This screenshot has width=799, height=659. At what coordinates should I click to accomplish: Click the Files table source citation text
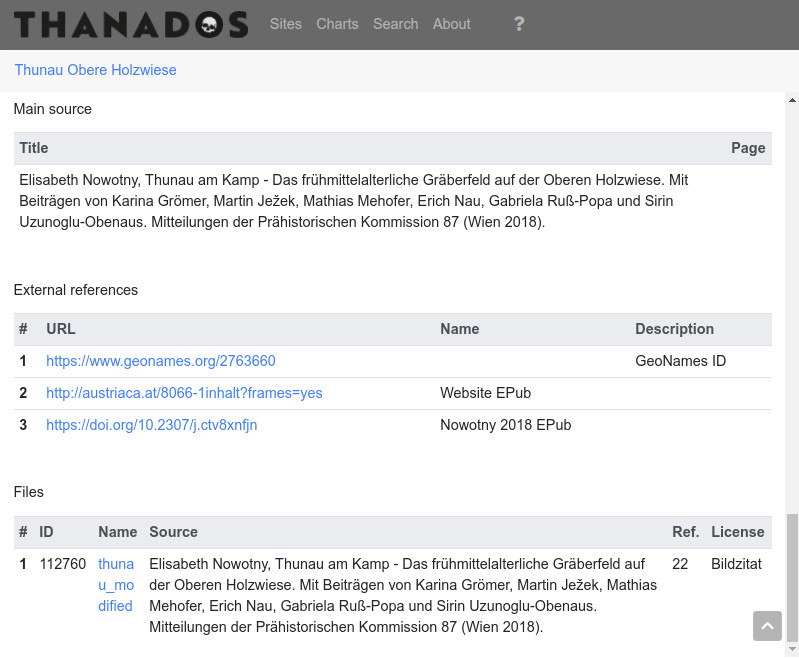point(403,595)
